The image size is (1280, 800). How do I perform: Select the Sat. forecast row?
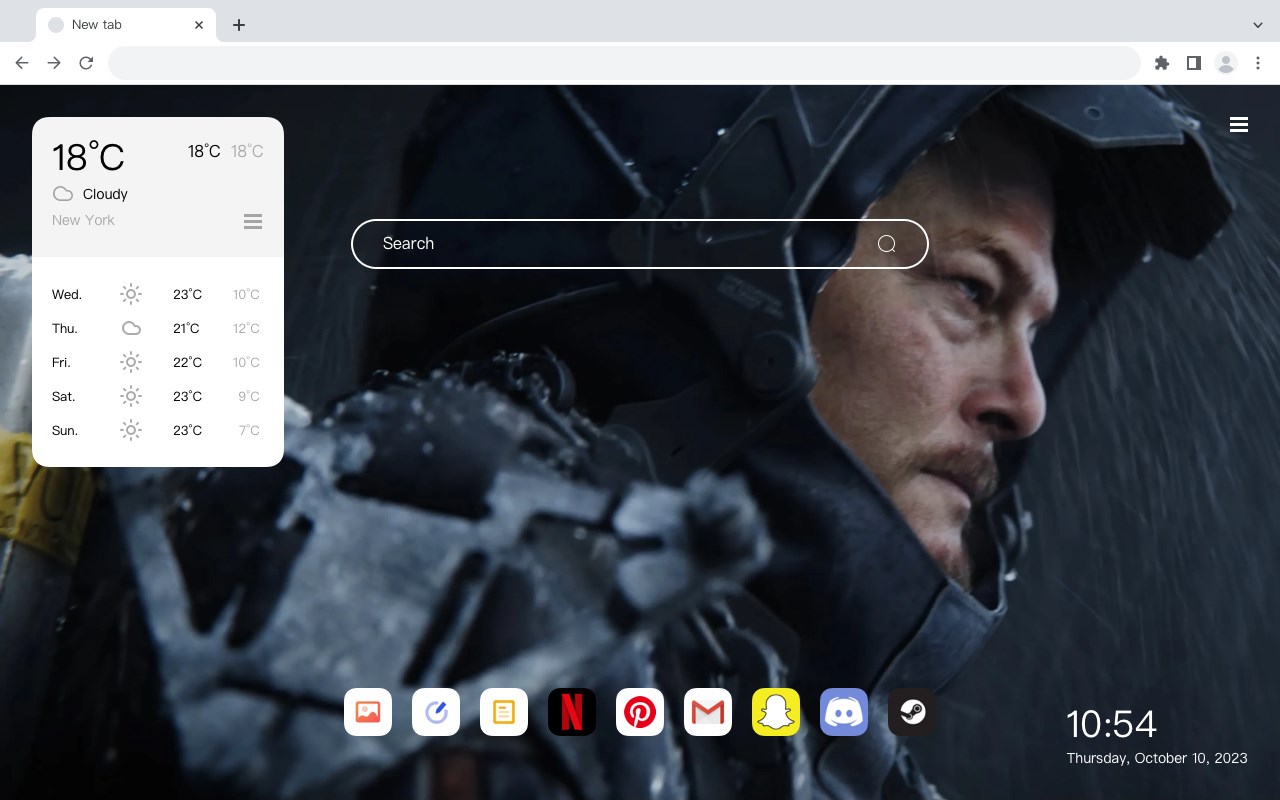click(158, 396)
